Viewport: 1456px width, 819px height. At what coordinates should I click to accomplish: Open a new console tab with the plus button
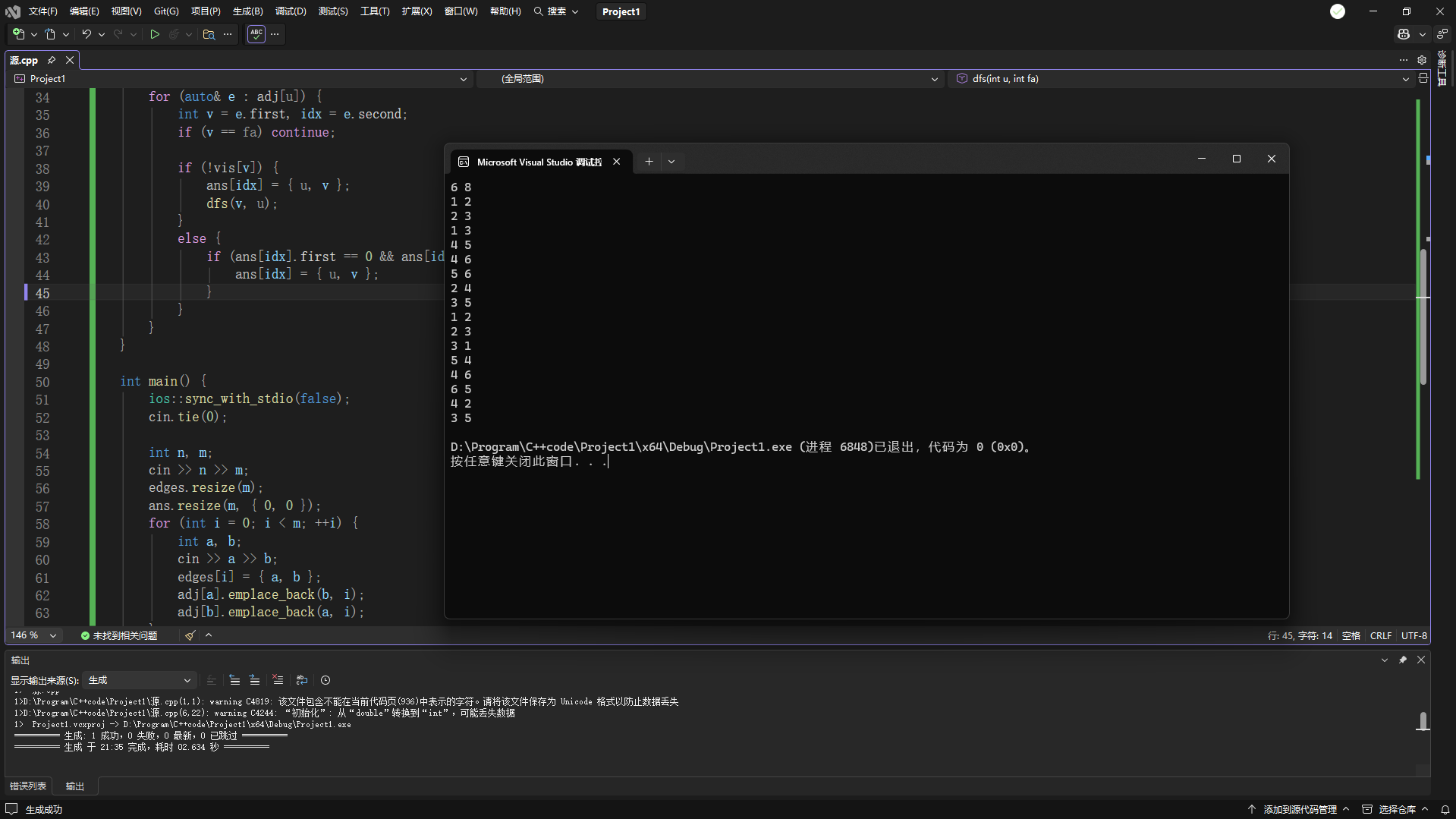[649, 162]
